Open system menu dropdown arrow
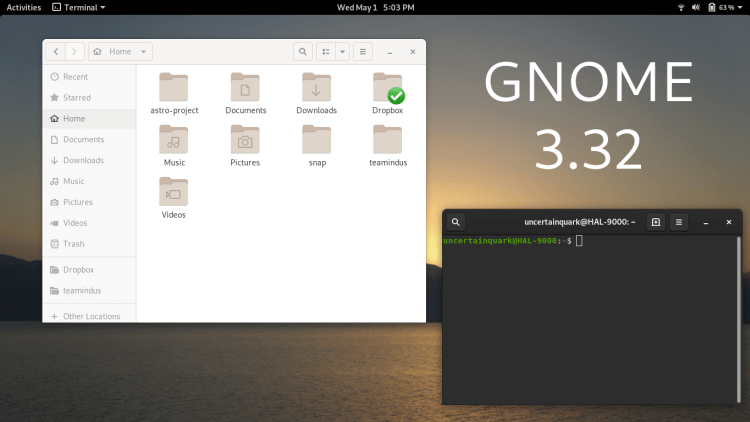The width and height of the screenshot is (750, 422). click(x=740, y=8)
